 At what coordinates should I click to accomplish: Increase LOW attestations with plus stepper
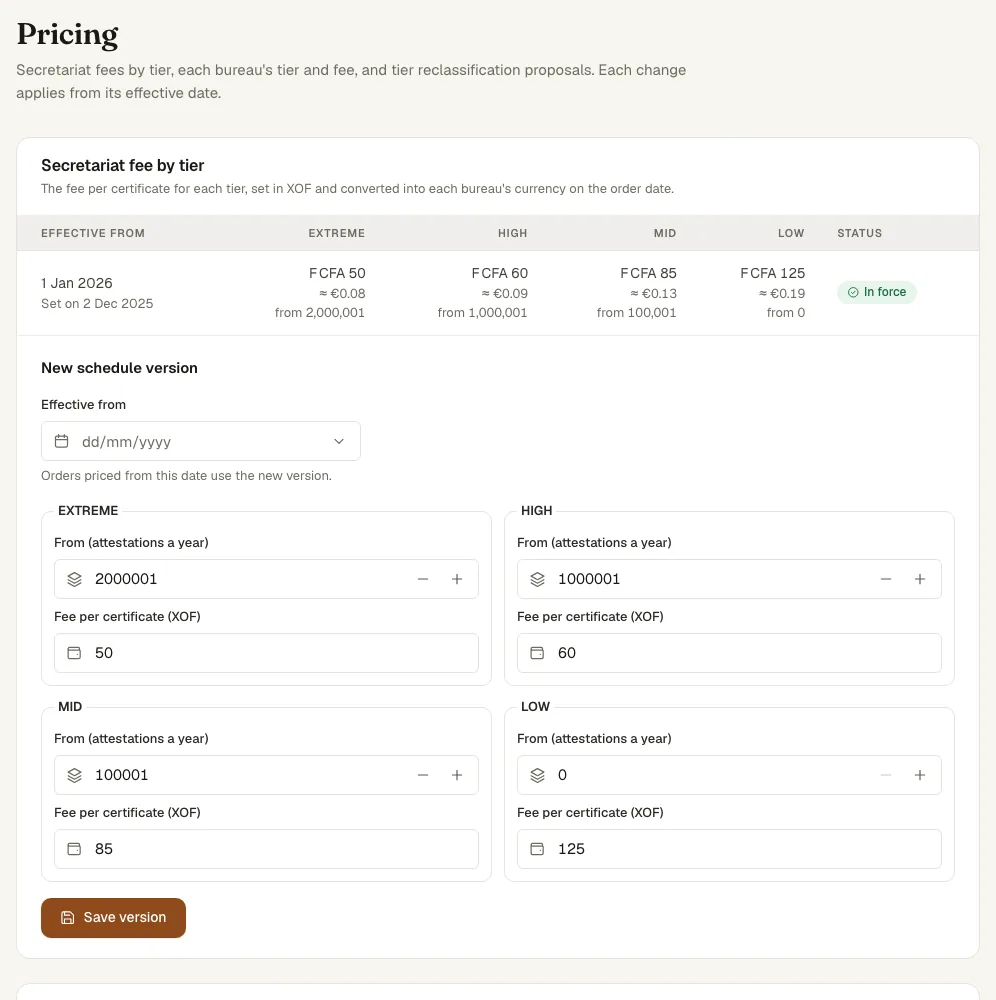click(x=919, y=775)
